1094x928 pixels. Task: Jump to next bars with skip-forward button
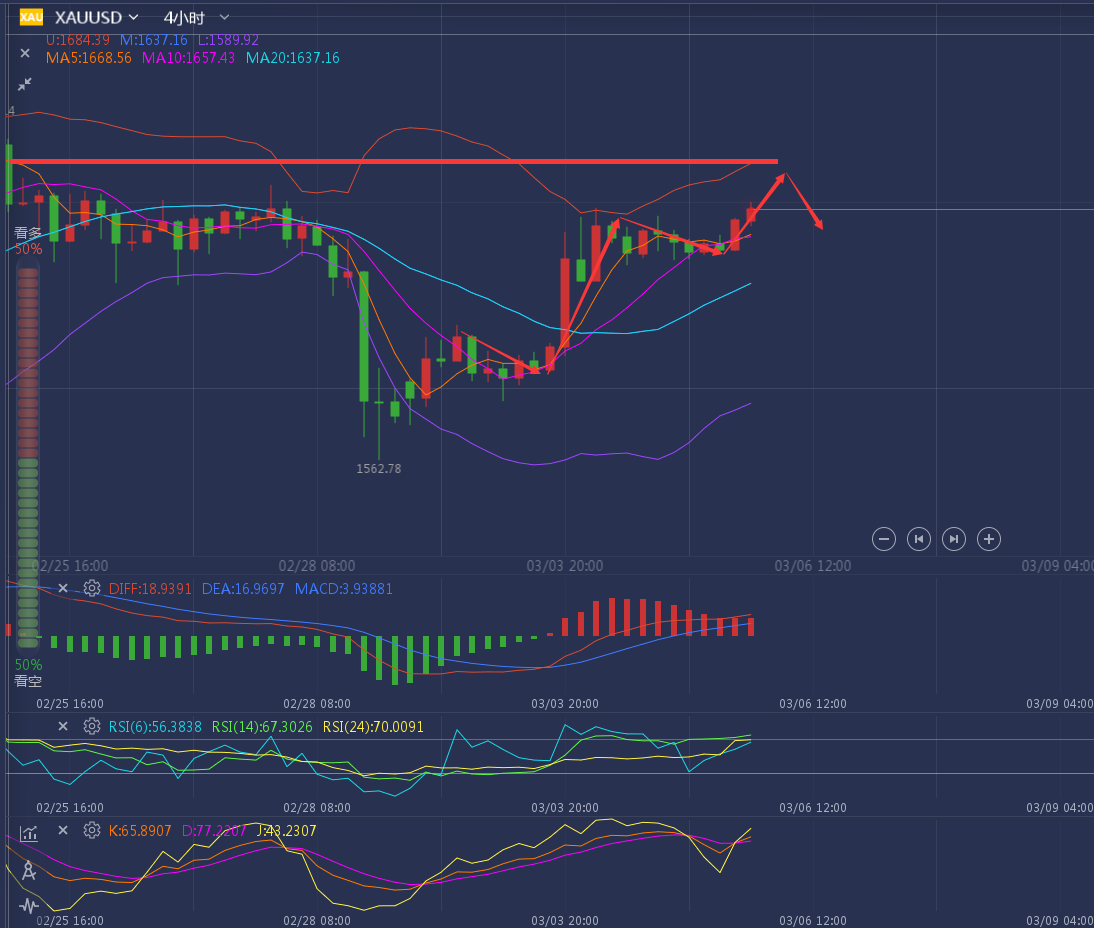pos(954,539)
